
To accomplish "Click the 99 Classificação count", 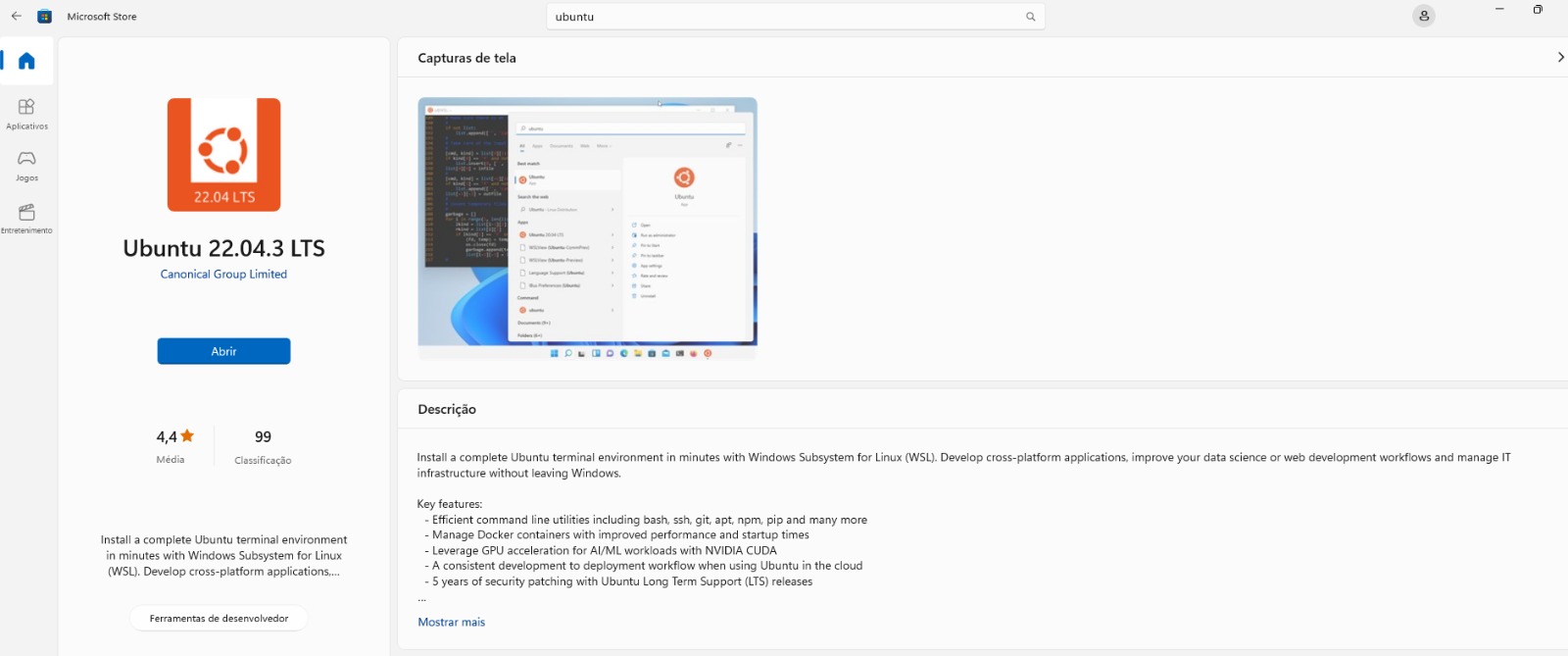I will point(263,446).
